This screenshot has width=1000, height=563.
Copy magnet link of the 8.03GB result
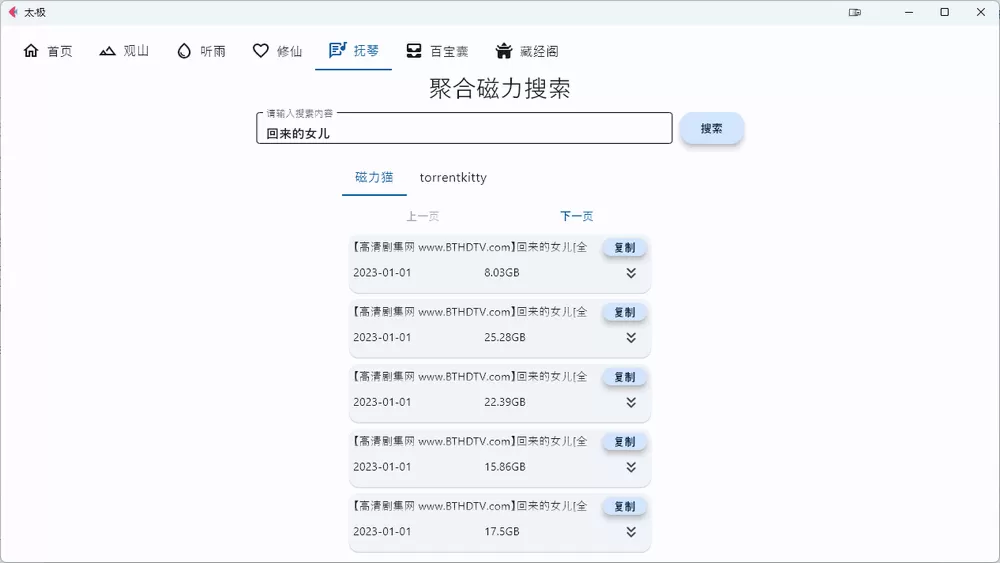pyautogui.click(x=624, y=247)
